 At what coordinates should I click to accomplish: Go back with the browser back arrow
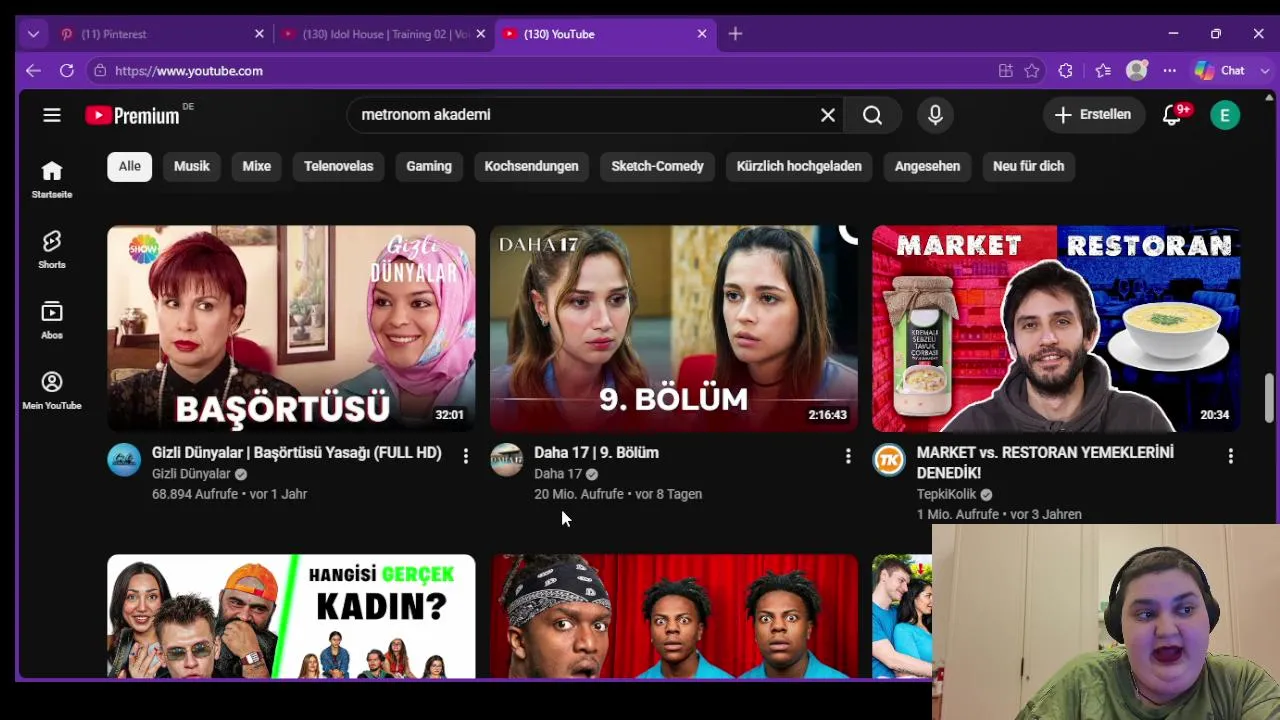[33, 71]
